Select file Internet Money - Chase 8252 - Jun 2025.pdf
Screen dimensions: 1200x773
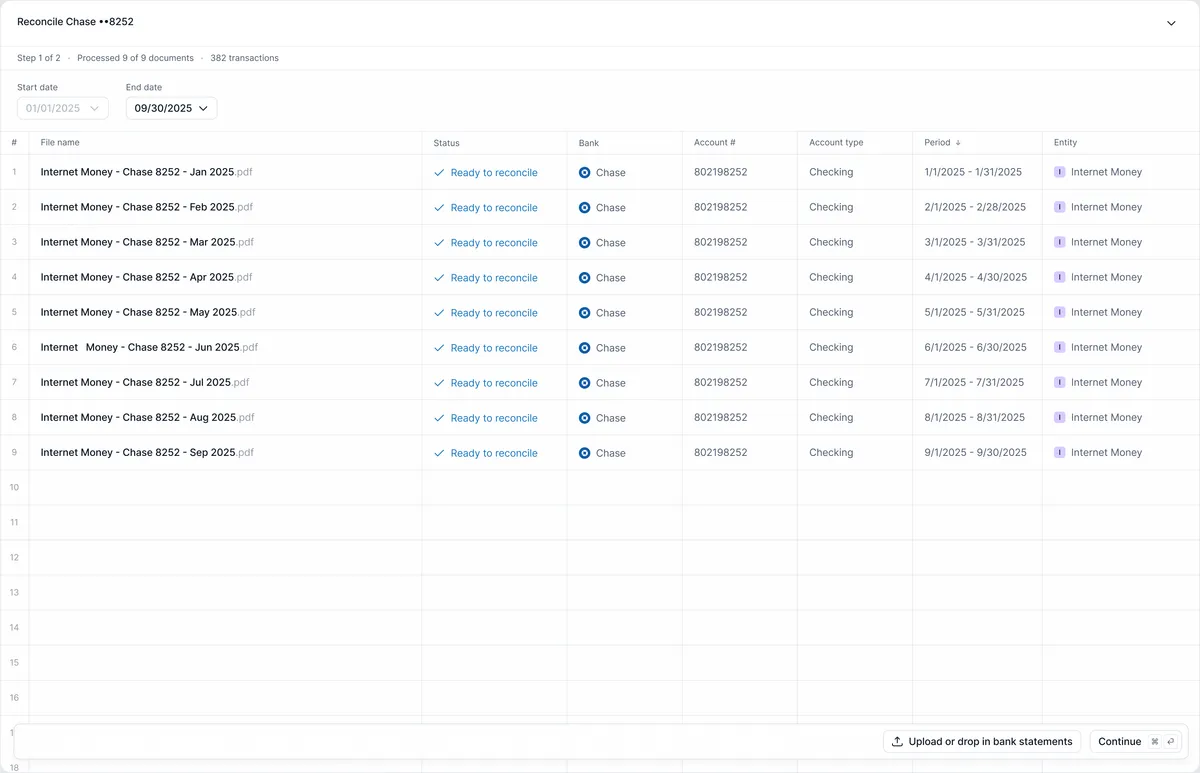[x=149, y=347]
